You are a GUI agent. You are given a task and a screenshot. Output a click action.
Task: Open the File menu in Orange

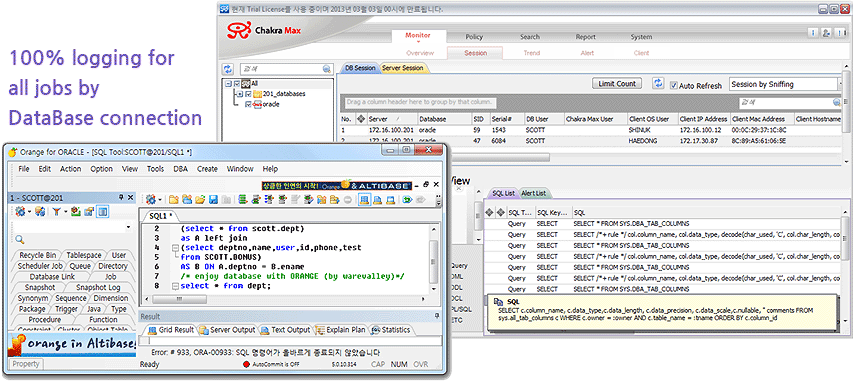point(23,169)
